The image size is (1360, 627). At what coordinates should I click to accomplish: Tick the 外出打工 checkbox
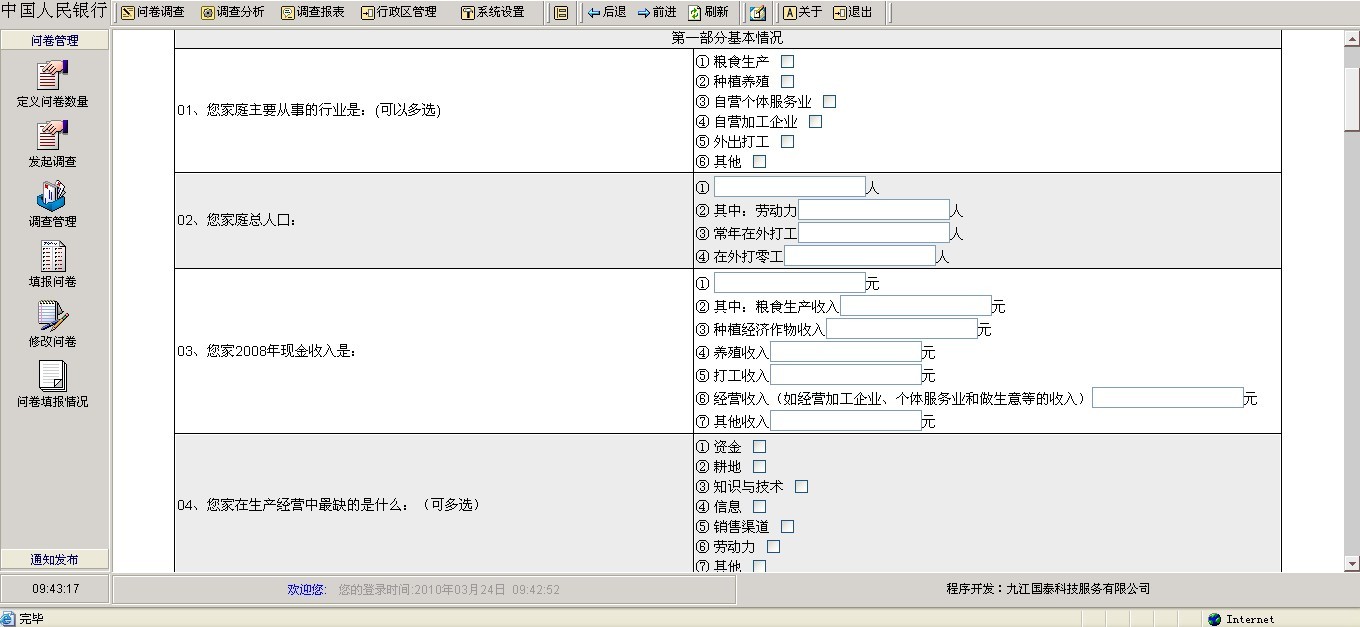pos(787,142)
